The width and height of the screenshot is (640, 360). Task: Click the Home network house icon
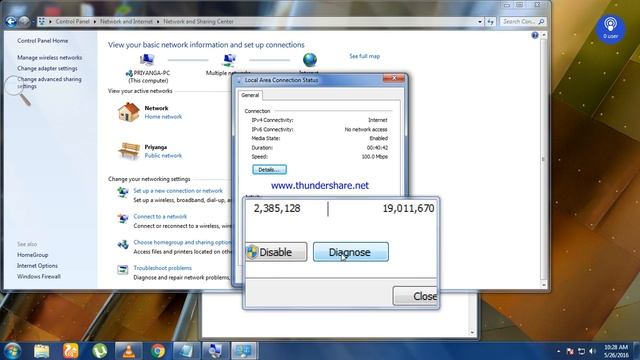129,112
